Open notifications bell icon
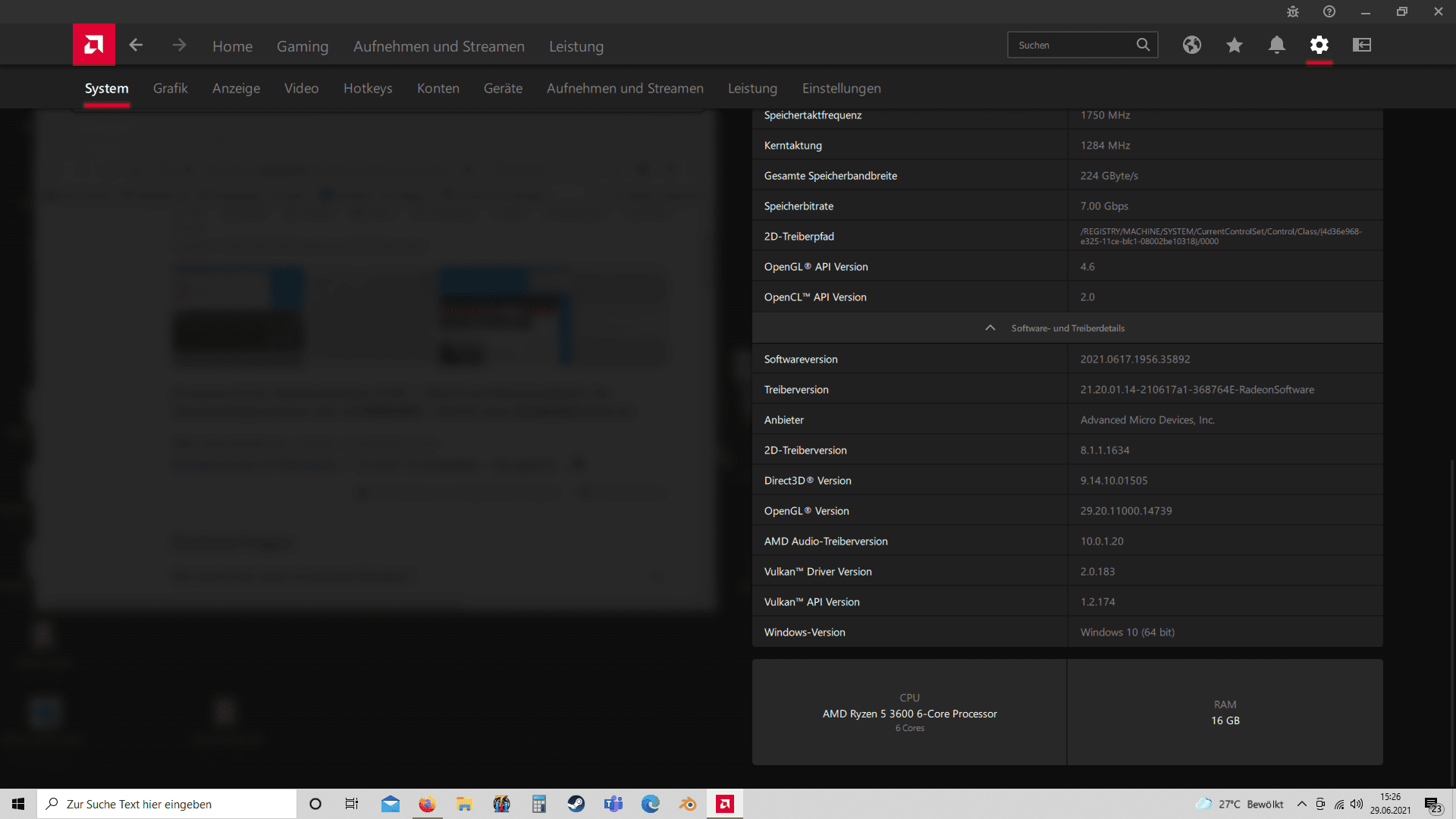Image resolution: width=1456 pixels, height=819 pixels. 1277,45
